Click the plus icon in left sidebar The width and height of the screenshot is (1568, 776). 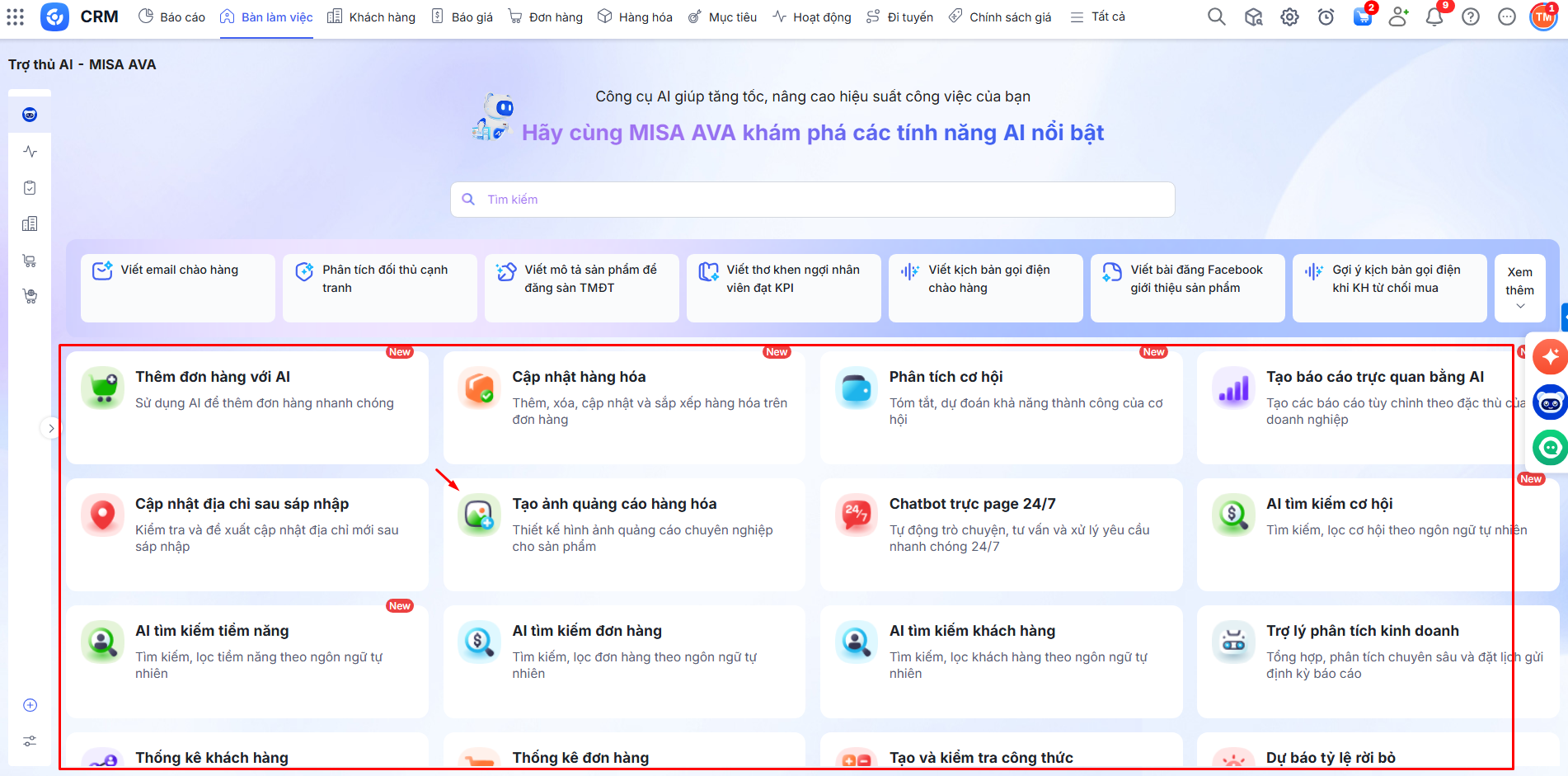pos(30,705)
